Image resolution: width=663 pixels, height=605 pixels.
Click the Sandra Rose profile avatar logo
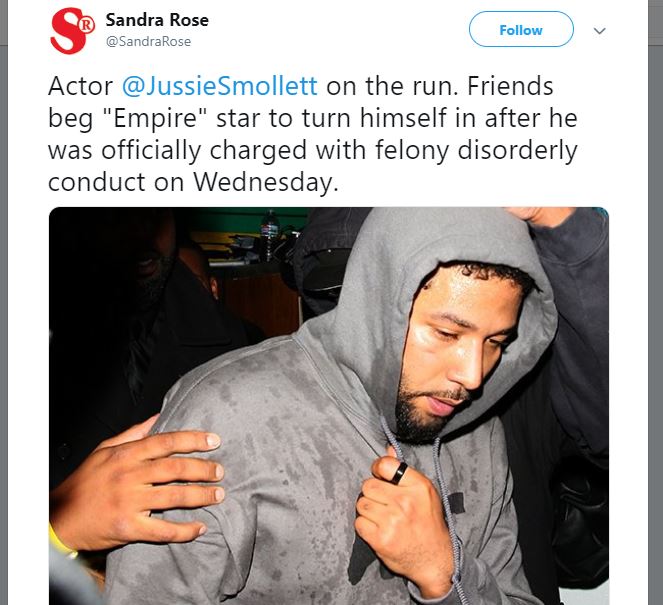coord(72,30)
